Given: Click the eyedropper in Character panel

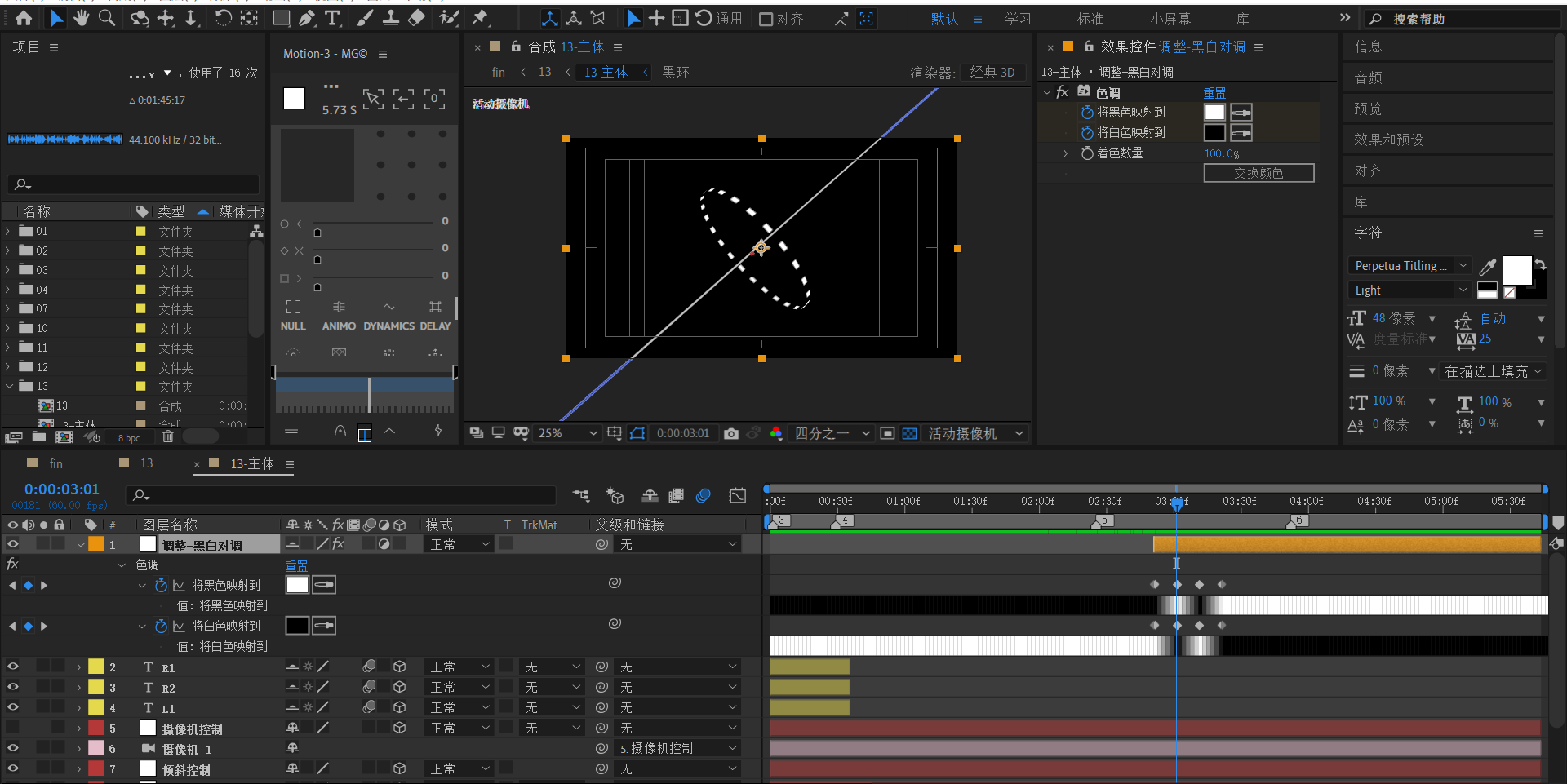Looking at the screenshot, I should (x=1487, y=267).
